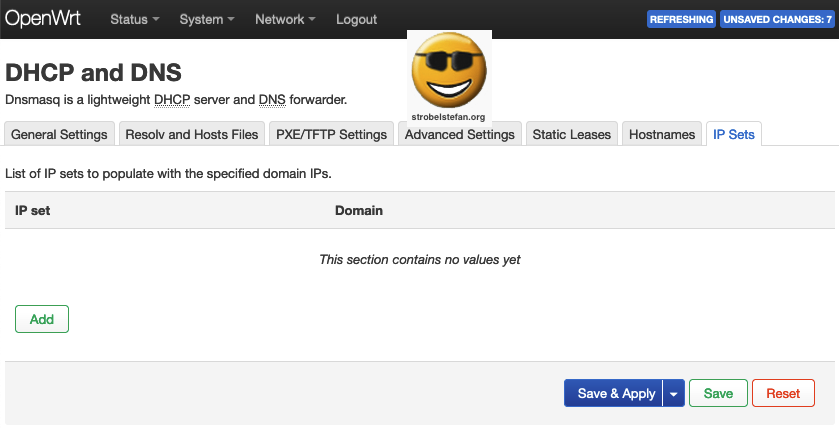
Task: Expand the System menu
Action: [x=207, y=19]
